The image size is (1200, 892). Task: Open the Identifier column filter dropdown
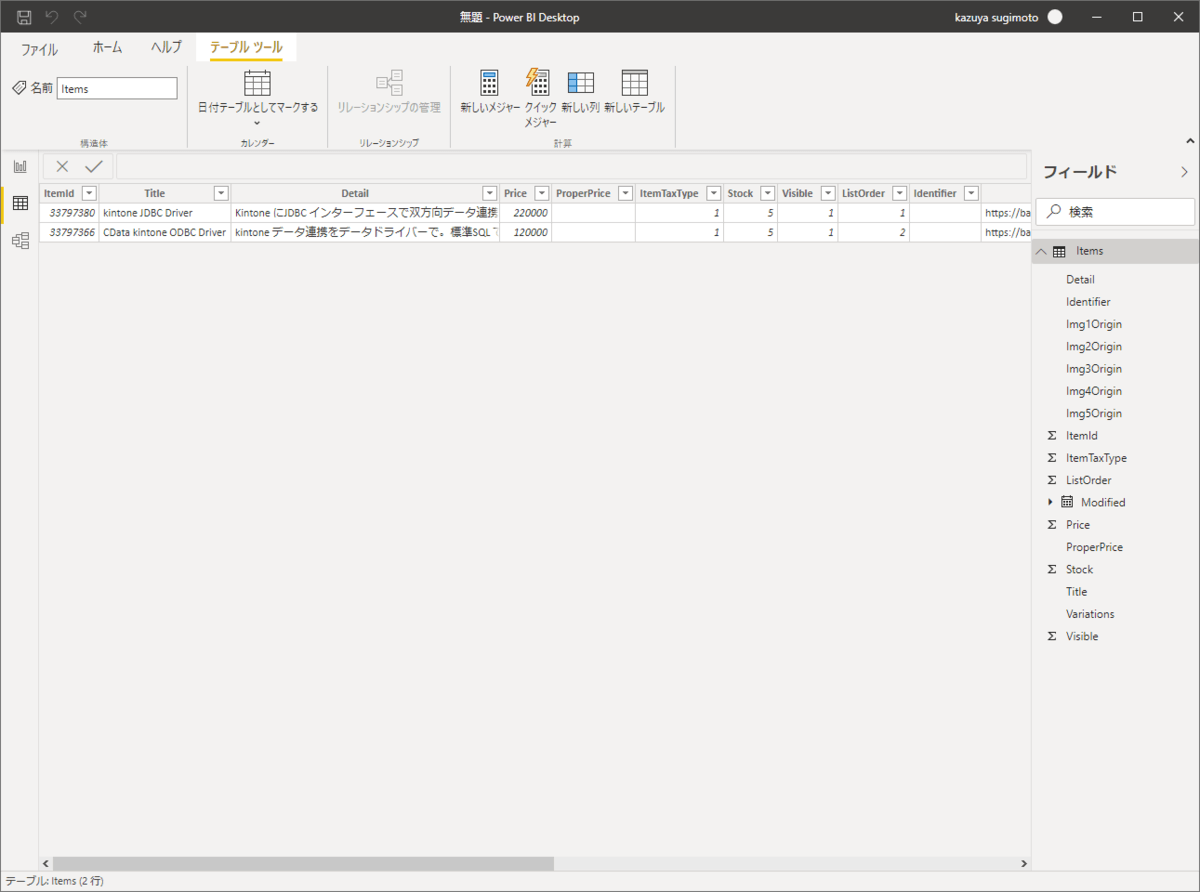click(x=971, y=193)
